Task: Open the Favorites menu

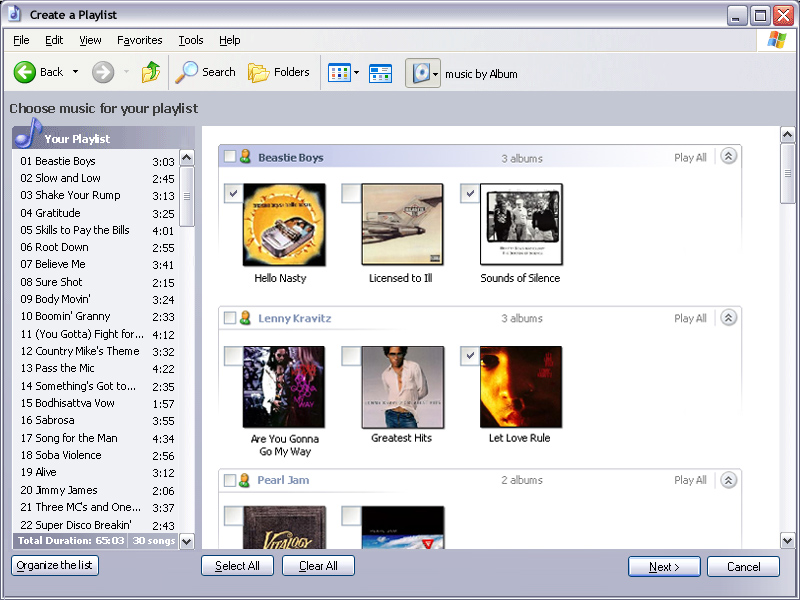Action: 139,40
